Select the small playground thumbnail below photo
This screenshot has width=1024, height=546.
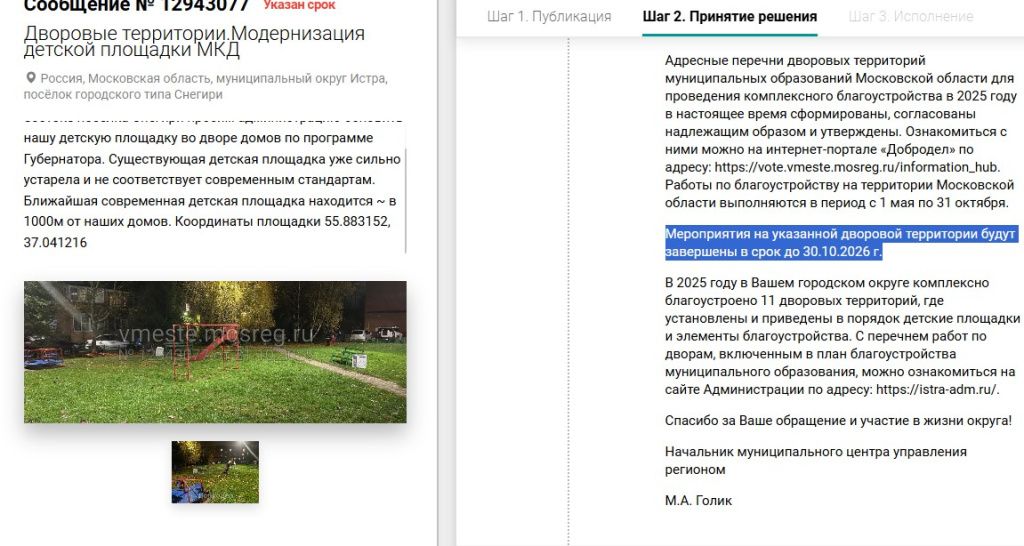click(215, 472)
